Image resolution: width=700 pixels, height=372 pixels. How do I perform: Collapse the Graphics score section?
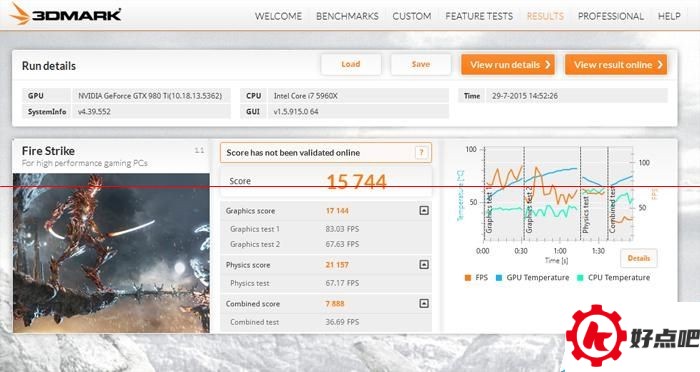coord(424,210)
